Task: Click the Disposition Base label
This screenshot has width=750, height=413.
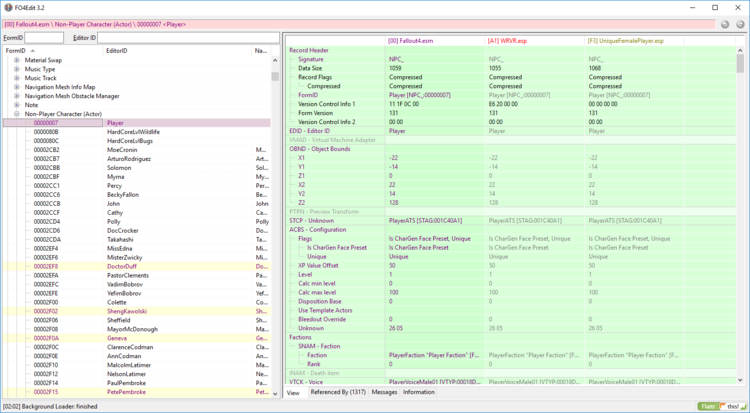Action: tap(320, 301)
